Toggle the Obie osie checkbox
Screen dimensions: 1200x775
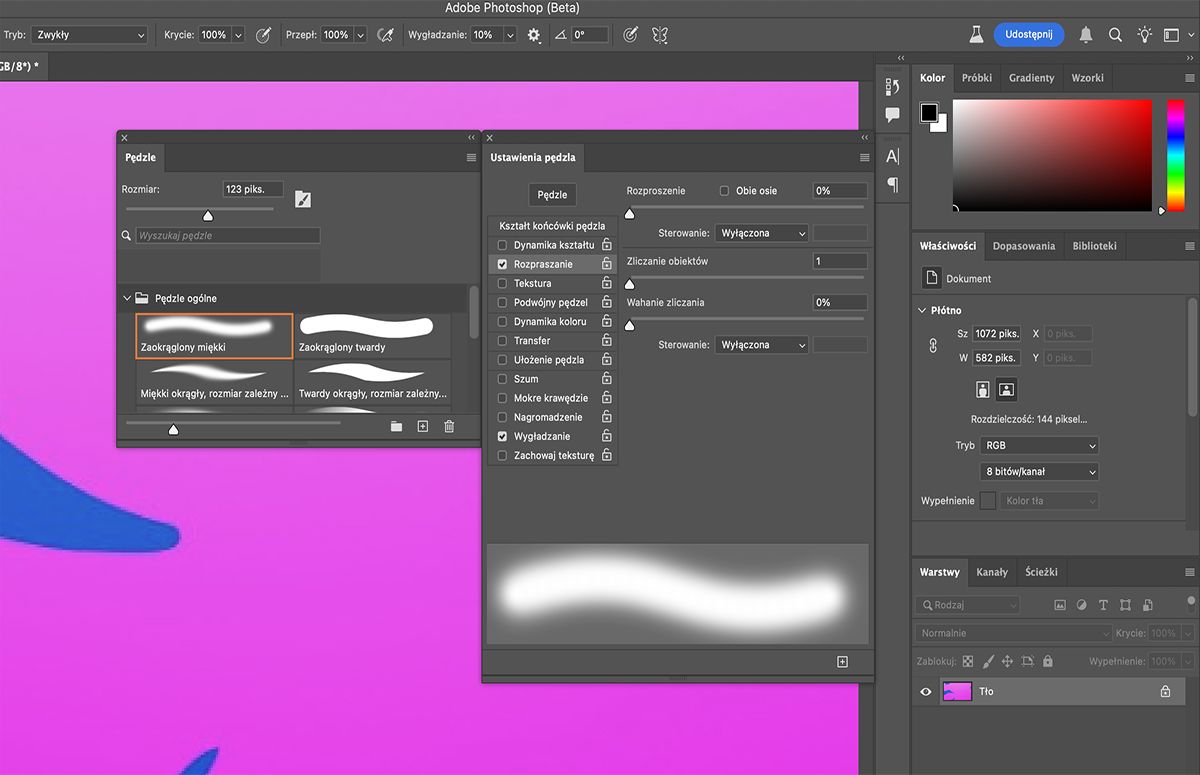tap(724, 191)
